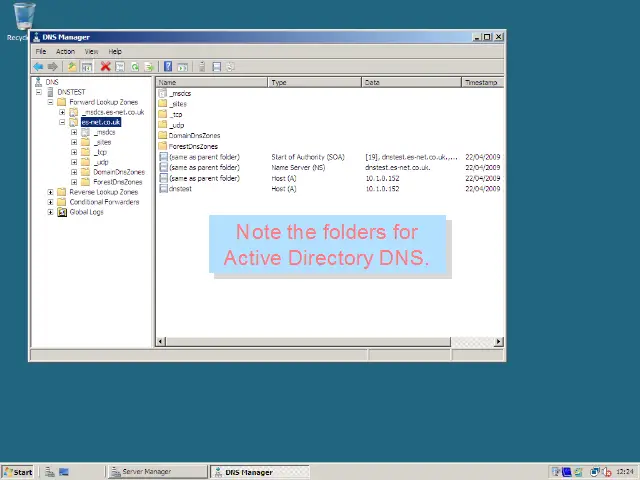This screenshot has width=640, height=480.
Task: Sort by the Name column header
Action: [x=211, y=82]
